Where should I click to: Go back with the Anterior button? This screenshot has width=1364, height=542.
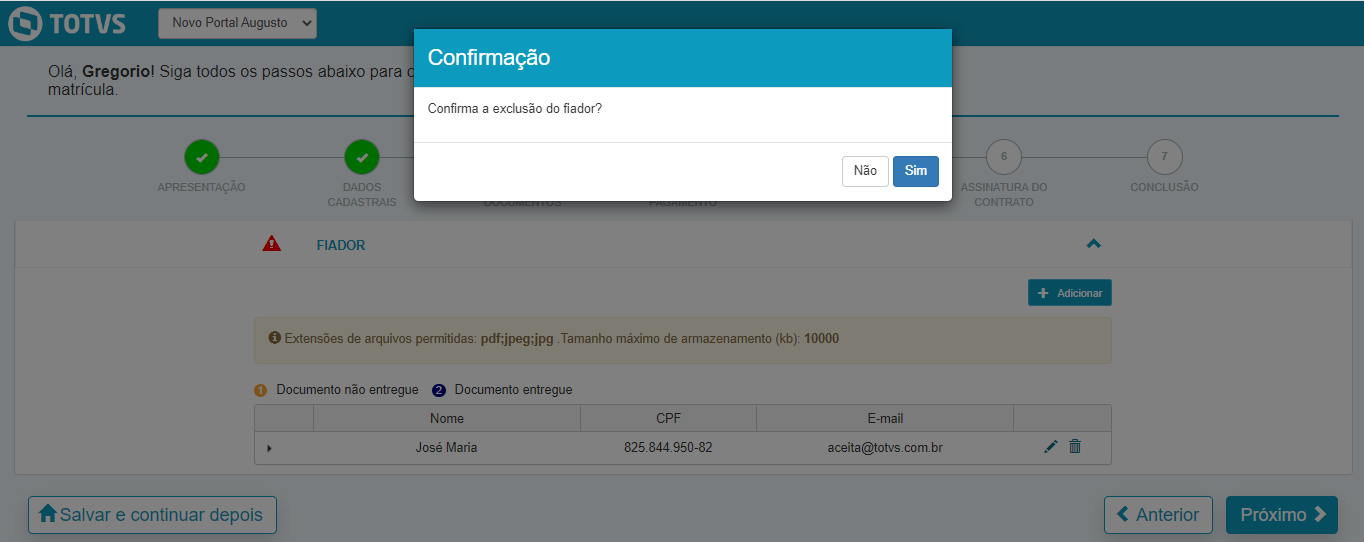[x=1158, y=515]
